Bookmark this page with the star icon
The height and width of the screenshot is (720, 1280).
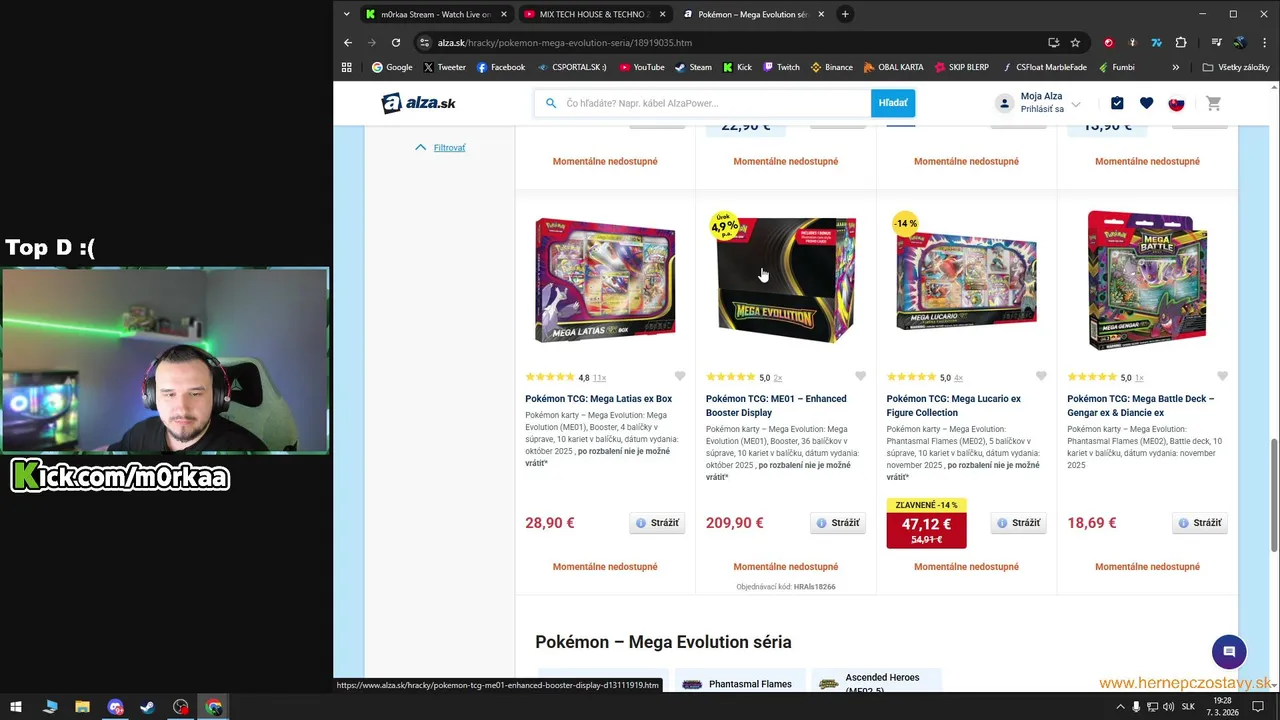click(x=1075, y=43)
